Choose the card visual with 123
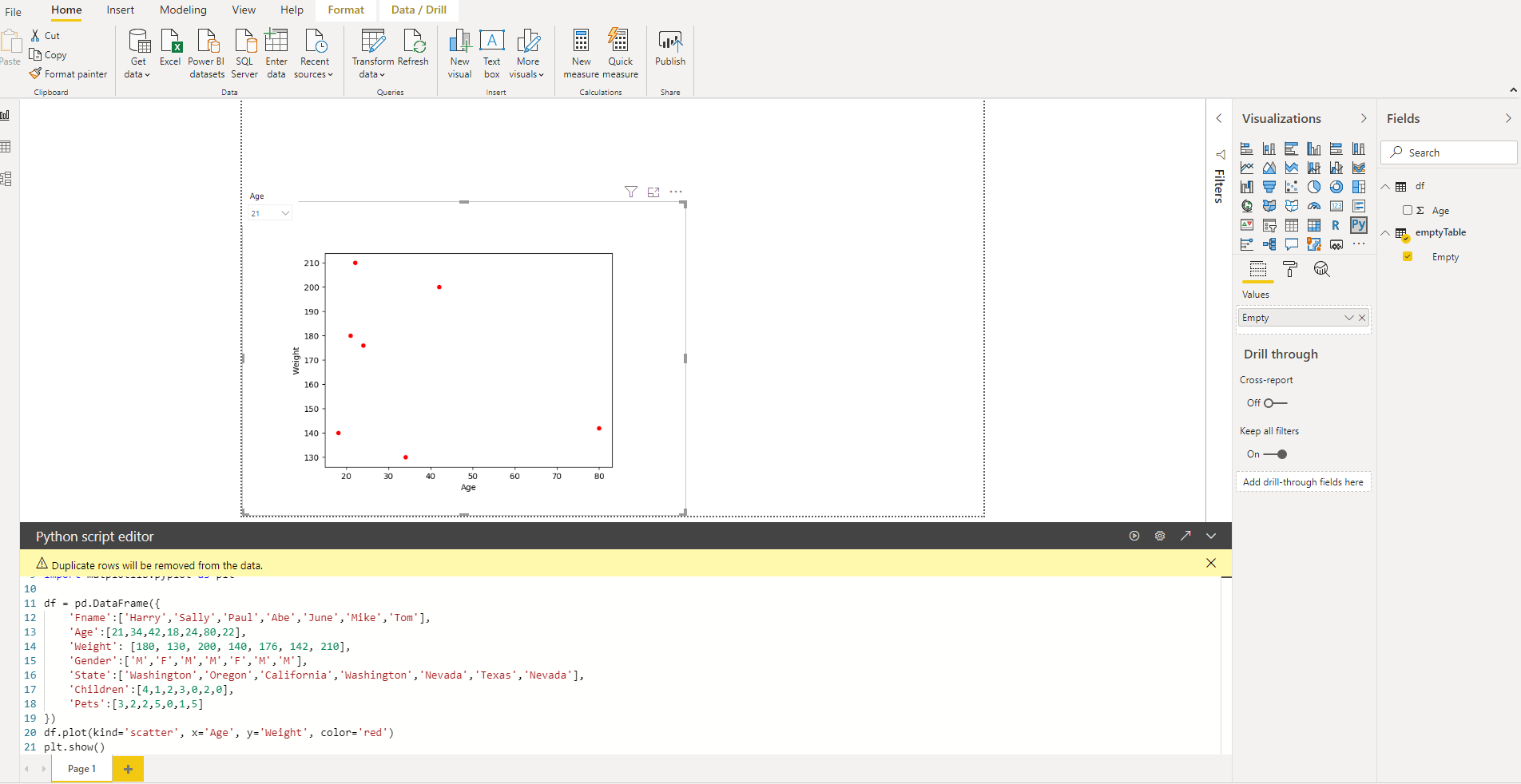The height and width of the screenshot is (784, 1521). tap(1336, 206)
